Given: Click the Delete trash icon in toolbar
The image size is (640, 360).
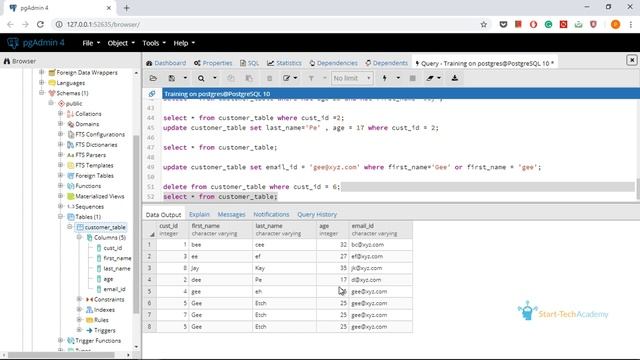Looking at the screenshot, I should click(x=269, y=78).
